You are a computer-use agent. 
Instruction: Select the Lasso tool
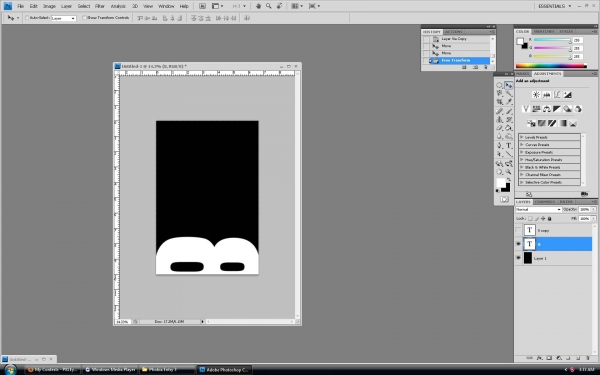pos(499,93)
